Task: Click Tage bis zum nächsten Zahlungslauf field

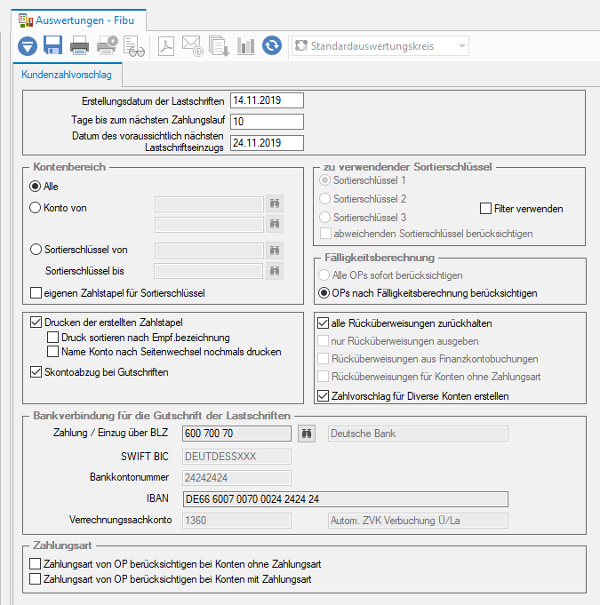Action: pos(267,122)
